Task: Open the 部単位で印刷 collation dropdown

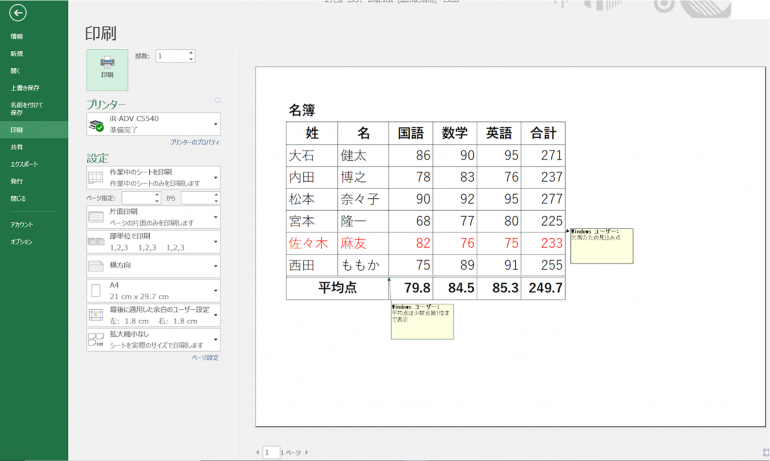Action: [x=215, y=242]
